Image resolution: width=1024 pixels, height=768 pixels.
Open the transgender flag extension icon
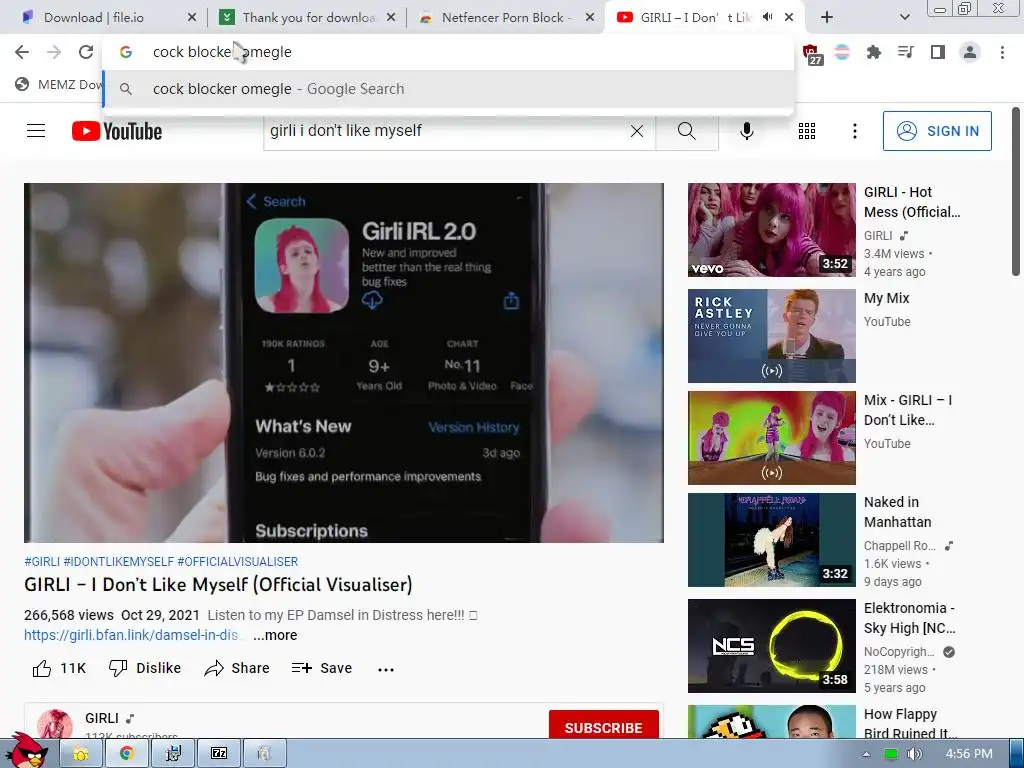(x=842, y=52)
